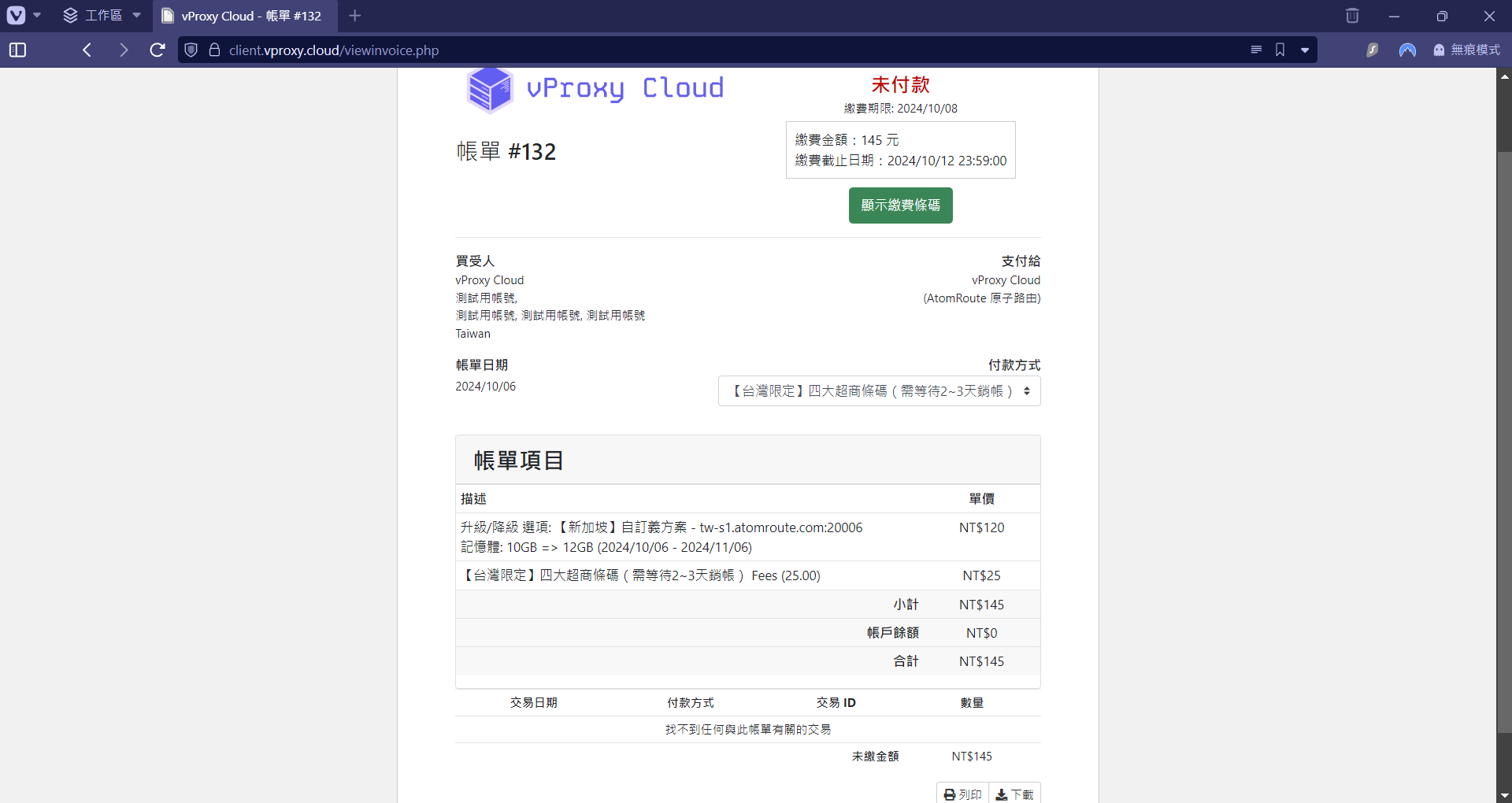Viewport: 1512px width, 803px height.
Task: Expand the address bar history dropdown
Action: (x=1305, y=50)
